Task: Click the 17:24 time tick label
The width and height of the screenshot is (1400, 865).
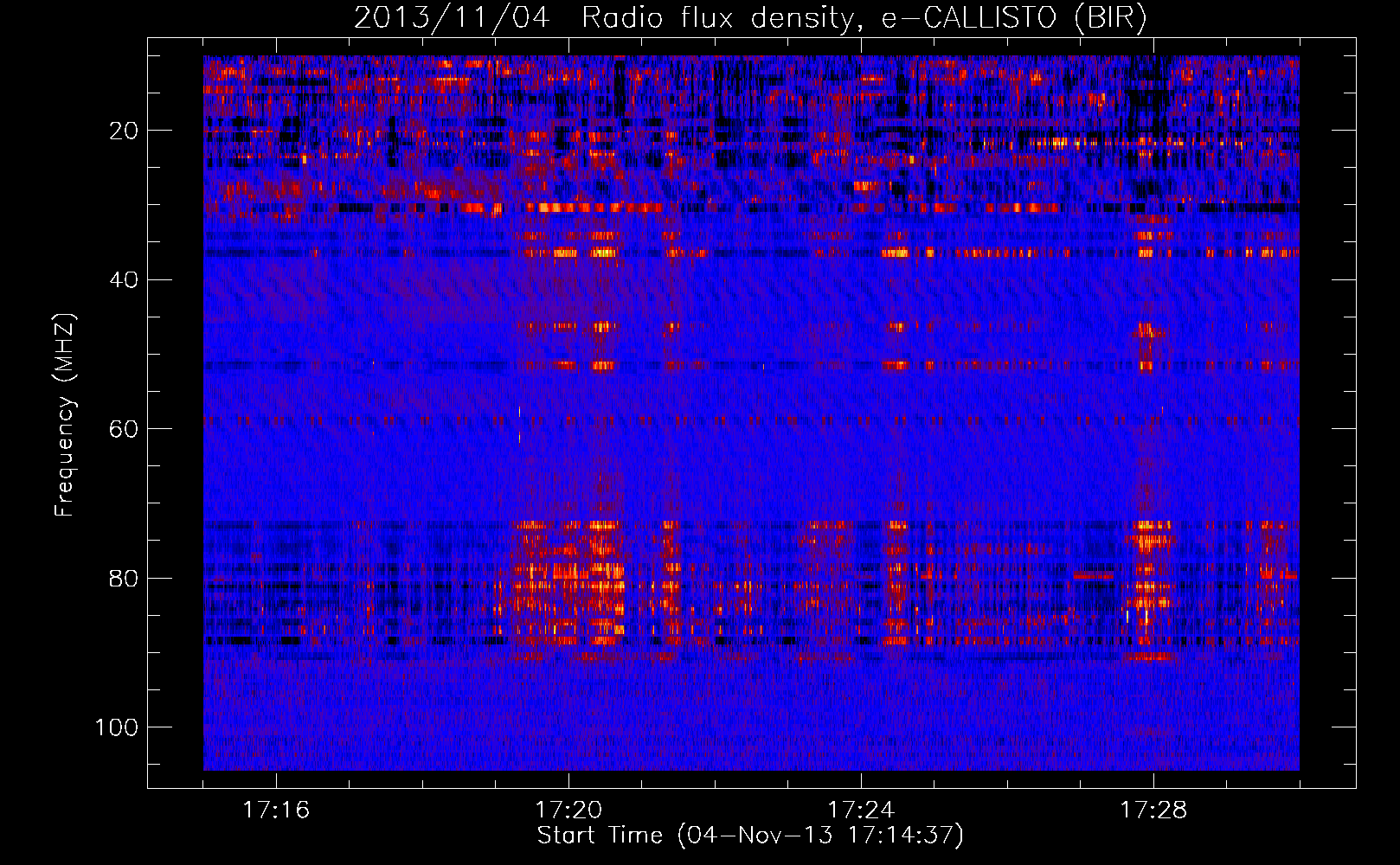Action: 861,811
